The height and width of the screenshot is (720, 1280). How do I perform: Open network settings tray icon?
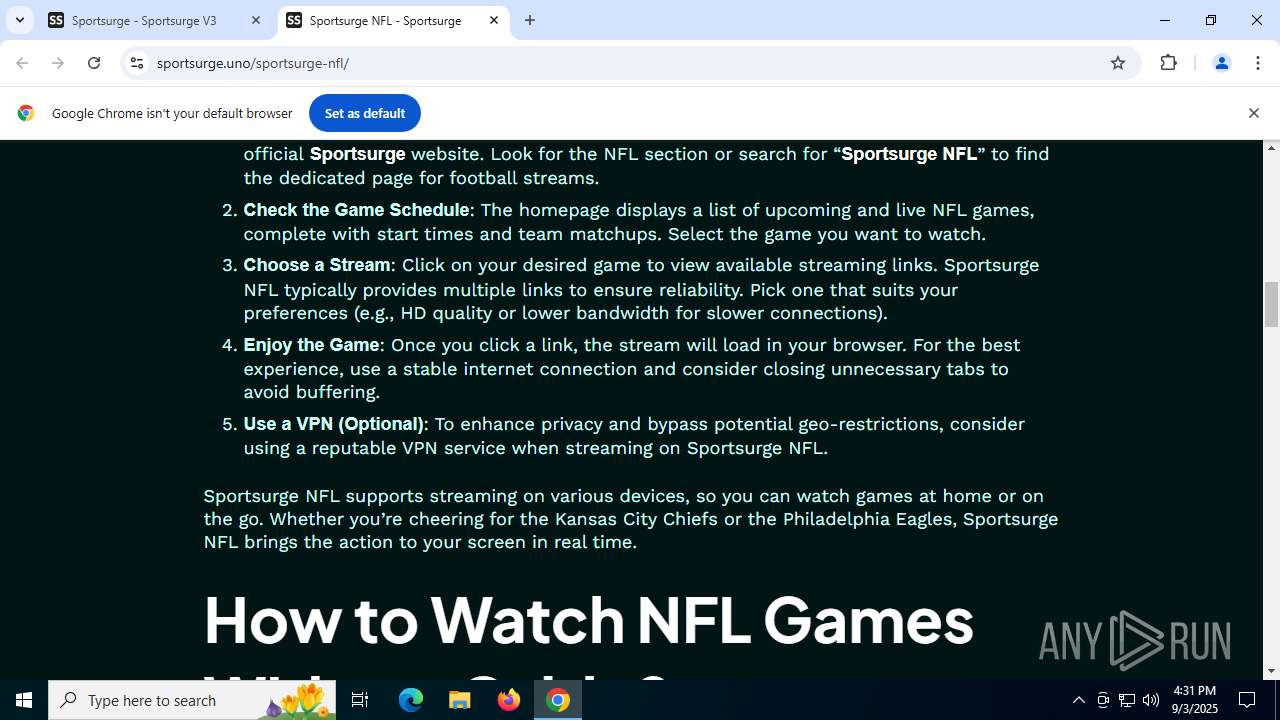pos(1127,700)
